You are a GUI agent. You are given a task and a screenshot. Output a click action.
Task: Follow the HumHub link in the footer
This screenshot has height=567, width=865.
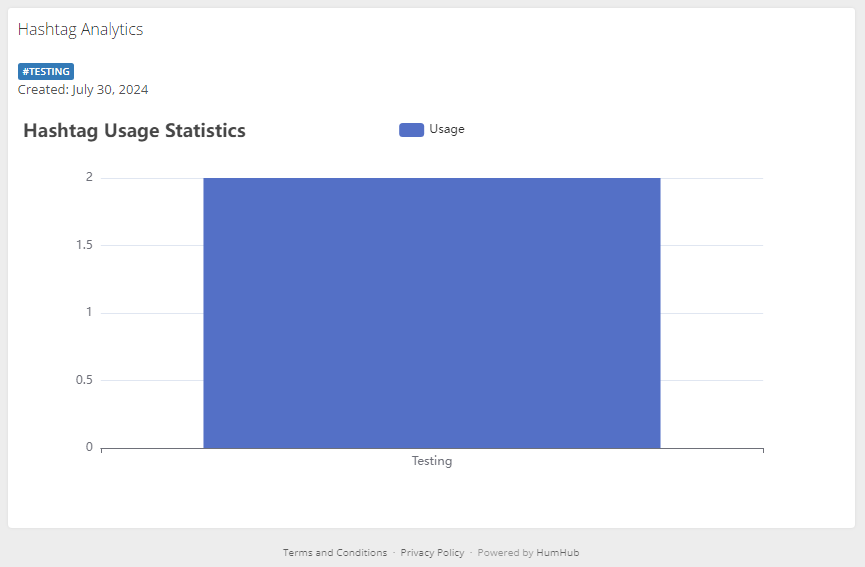click(557, 553)
